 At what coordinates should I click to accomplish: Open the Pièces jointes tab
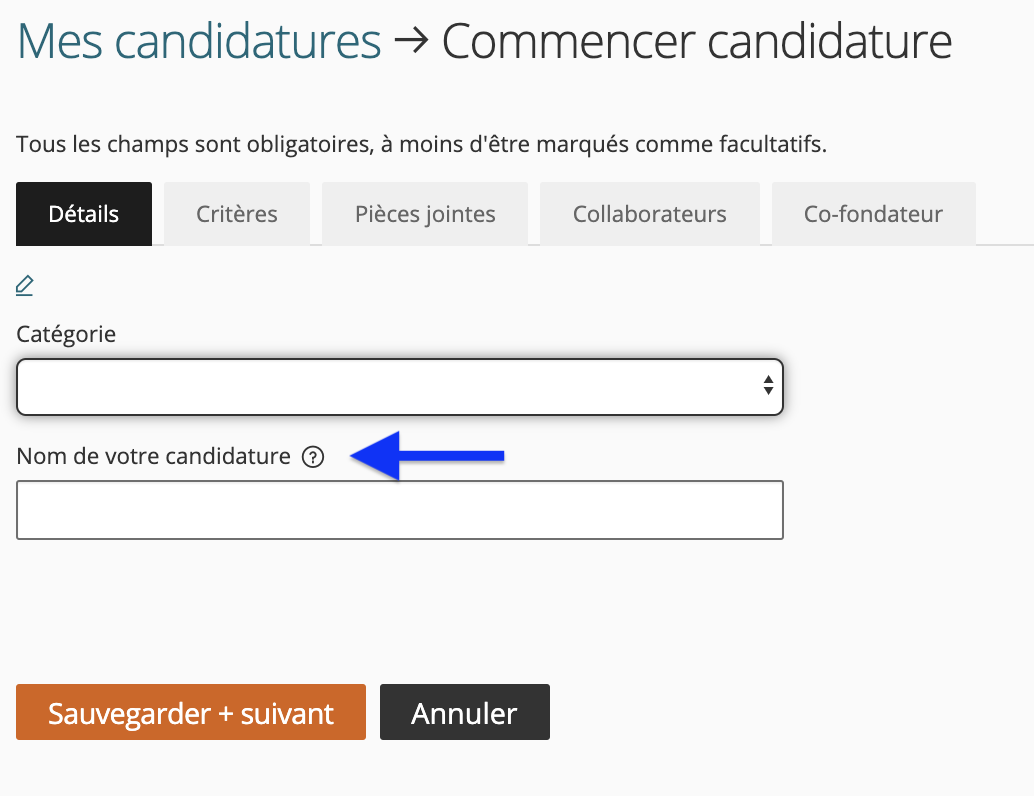pos(425,214)
